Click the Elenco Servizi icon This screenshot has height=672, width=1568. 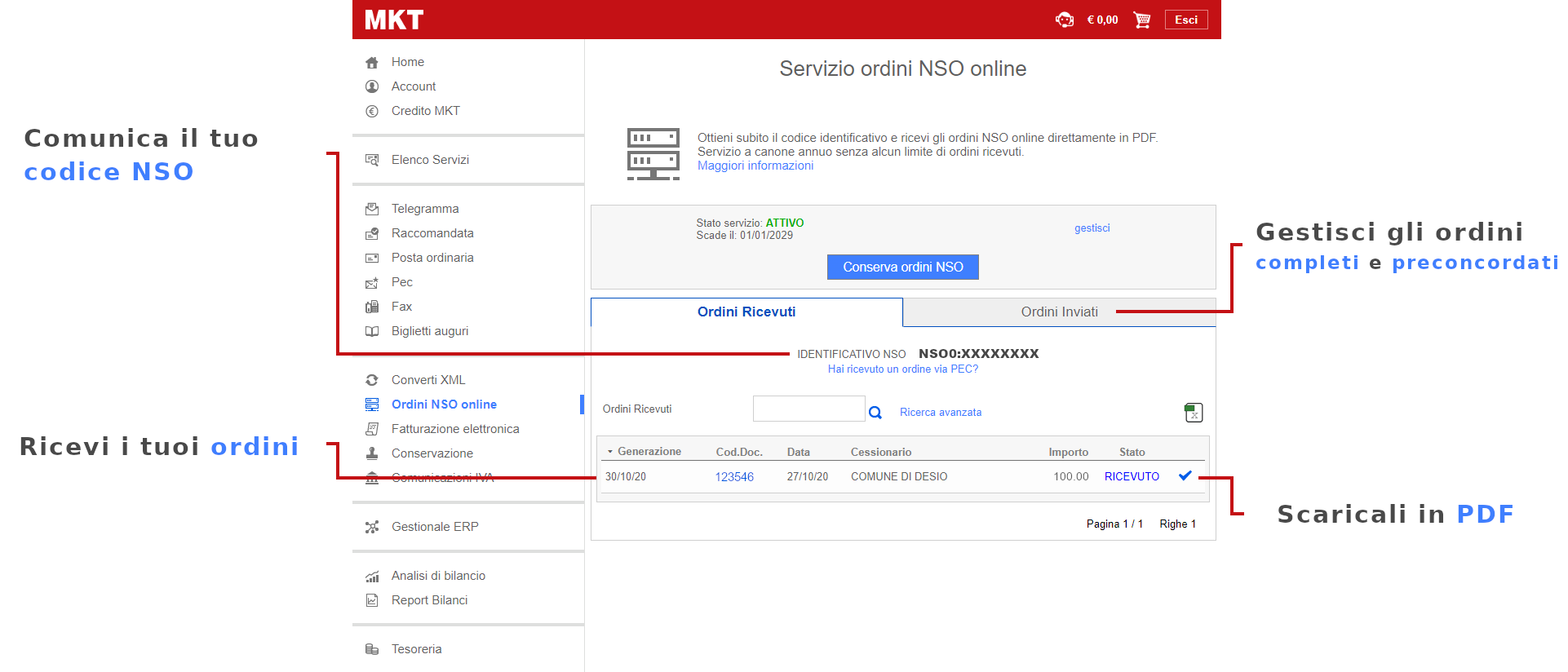click(x=372, y=160)
